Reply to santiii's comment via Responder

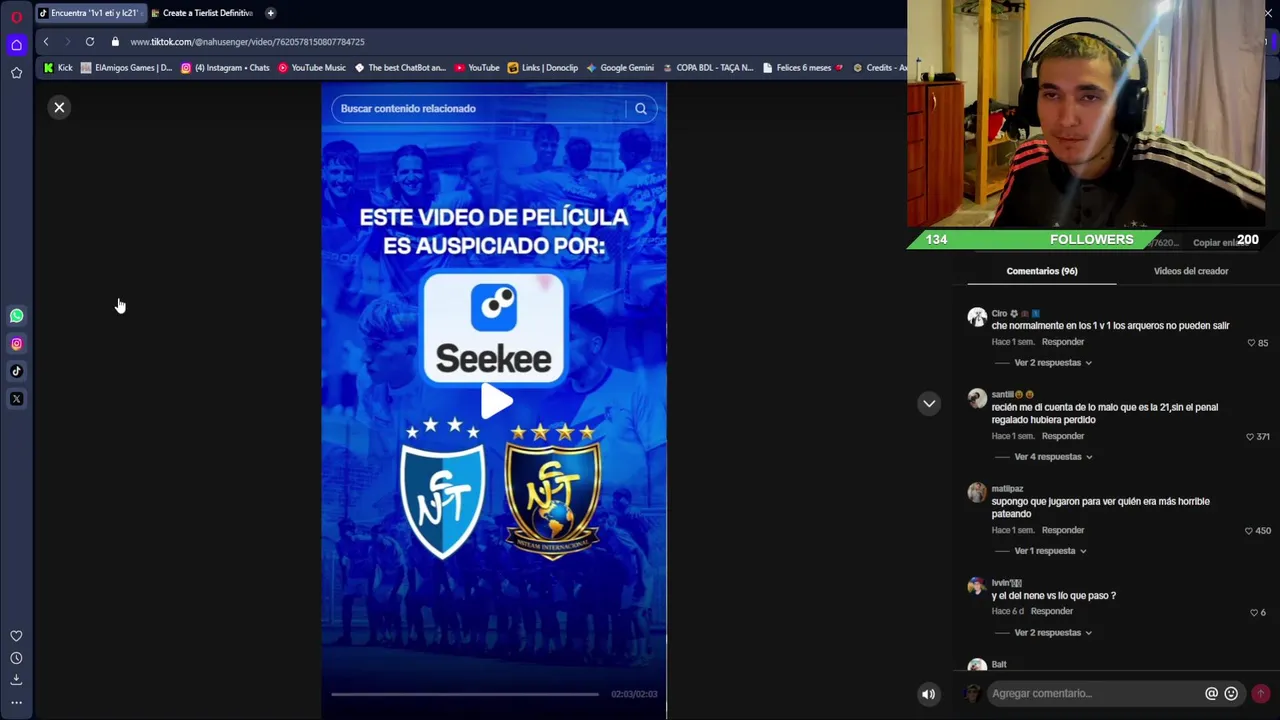click(x=1063, y=436)
